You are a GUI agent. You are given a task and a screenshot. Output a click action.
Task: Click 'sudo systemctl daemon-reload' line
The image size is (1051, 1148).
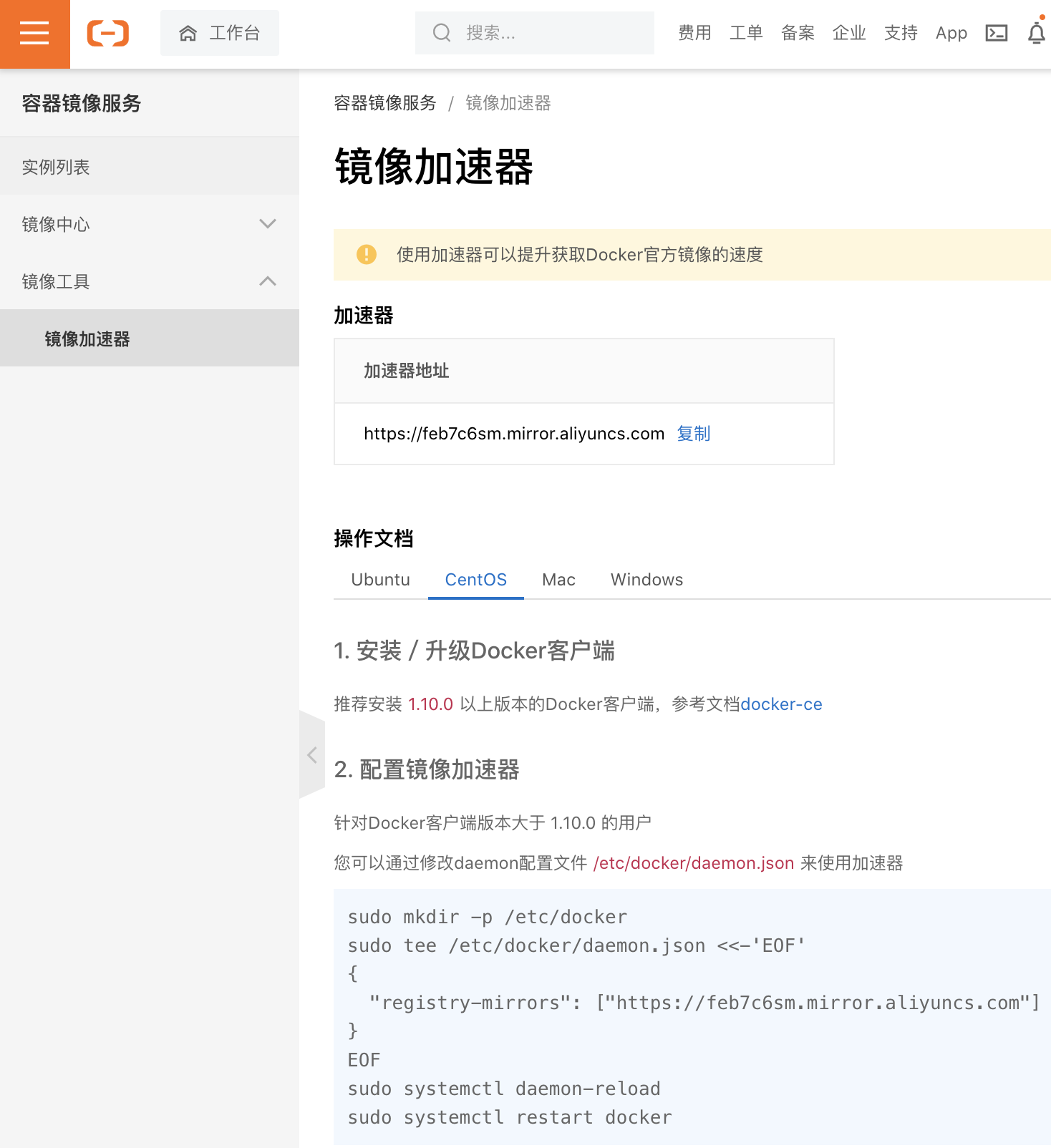(x=504, y=1089)
